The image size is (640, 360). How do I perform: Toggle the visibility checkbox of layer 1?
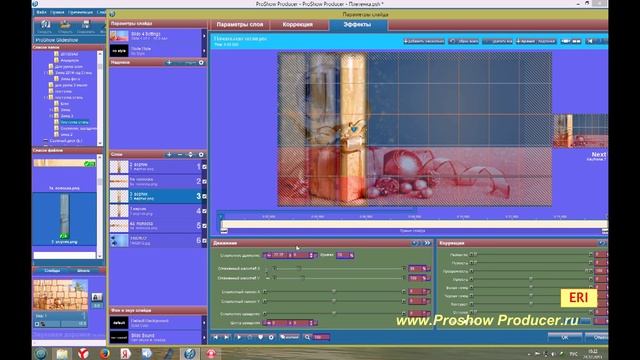coord(204,167)
